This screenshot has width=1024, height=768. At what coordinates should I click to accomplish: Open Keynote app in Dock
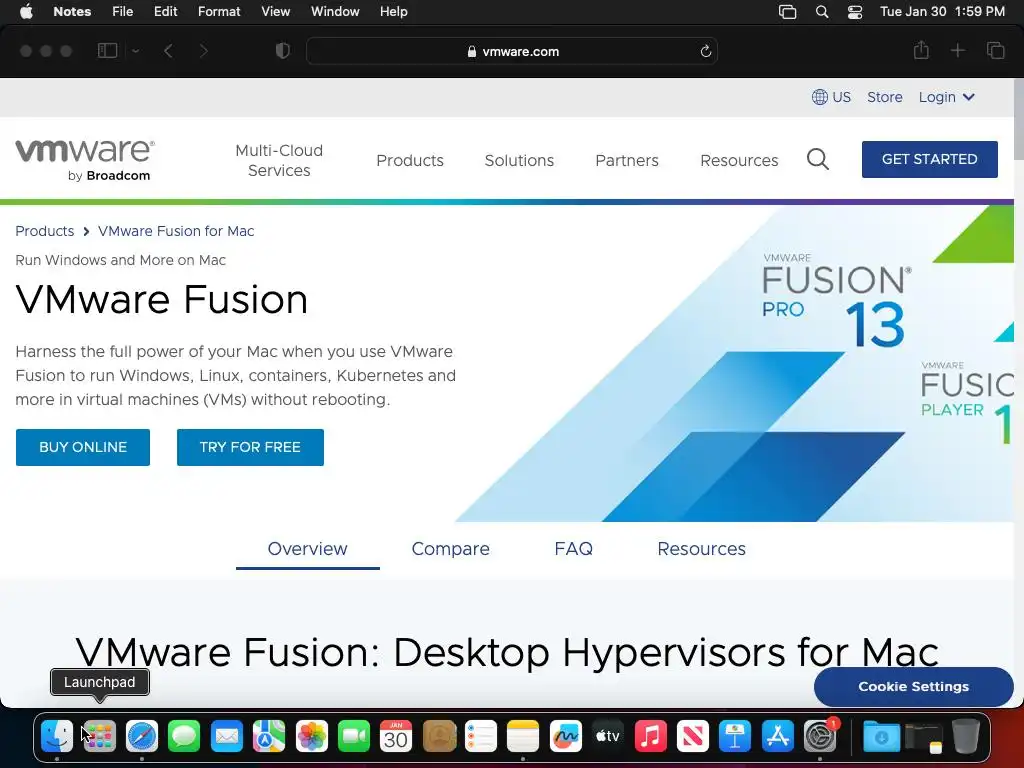735,736
